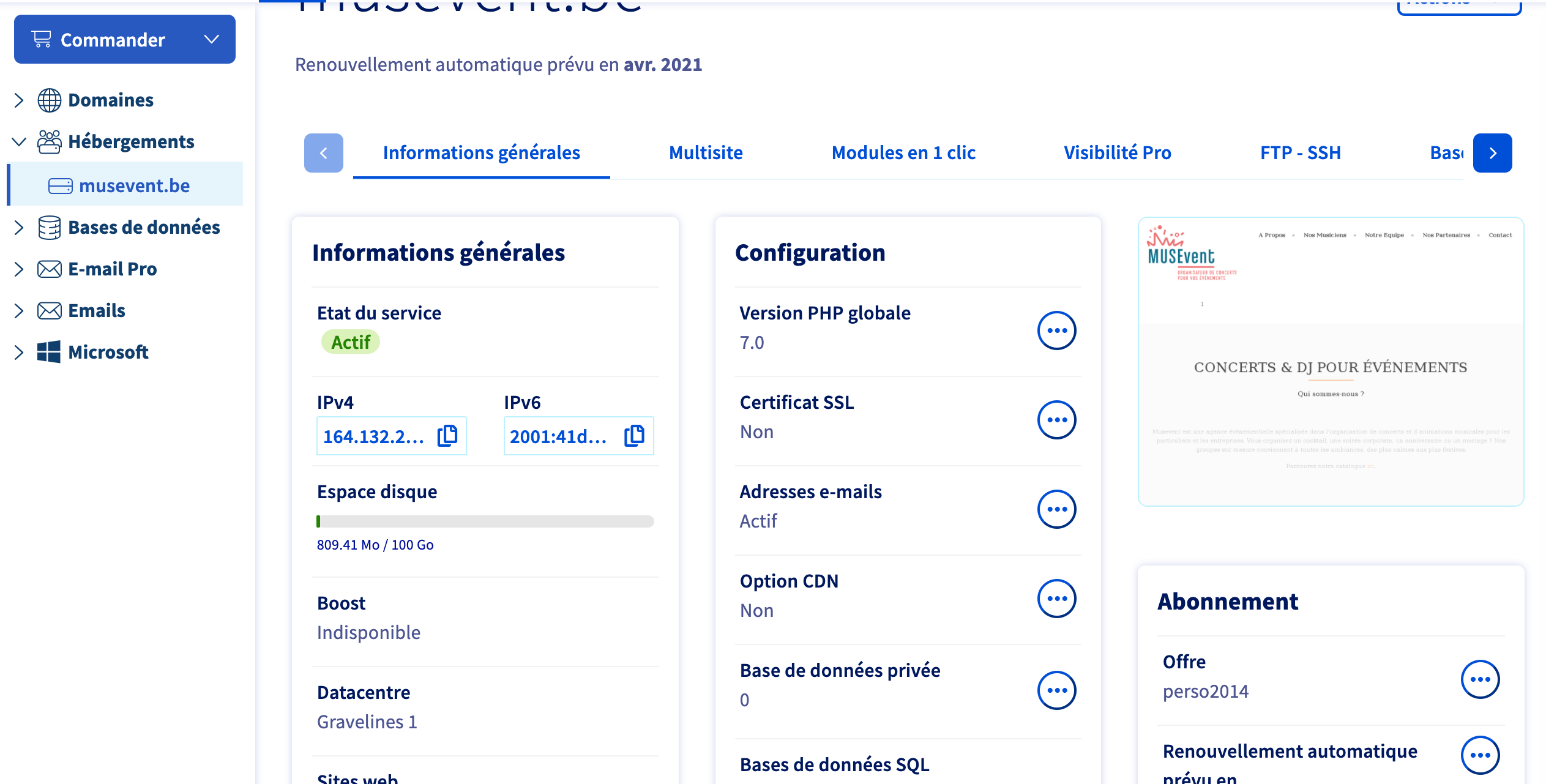1546x784 pixels.
Task: Copy the IPv4 address icon
Action: point(447,436)
